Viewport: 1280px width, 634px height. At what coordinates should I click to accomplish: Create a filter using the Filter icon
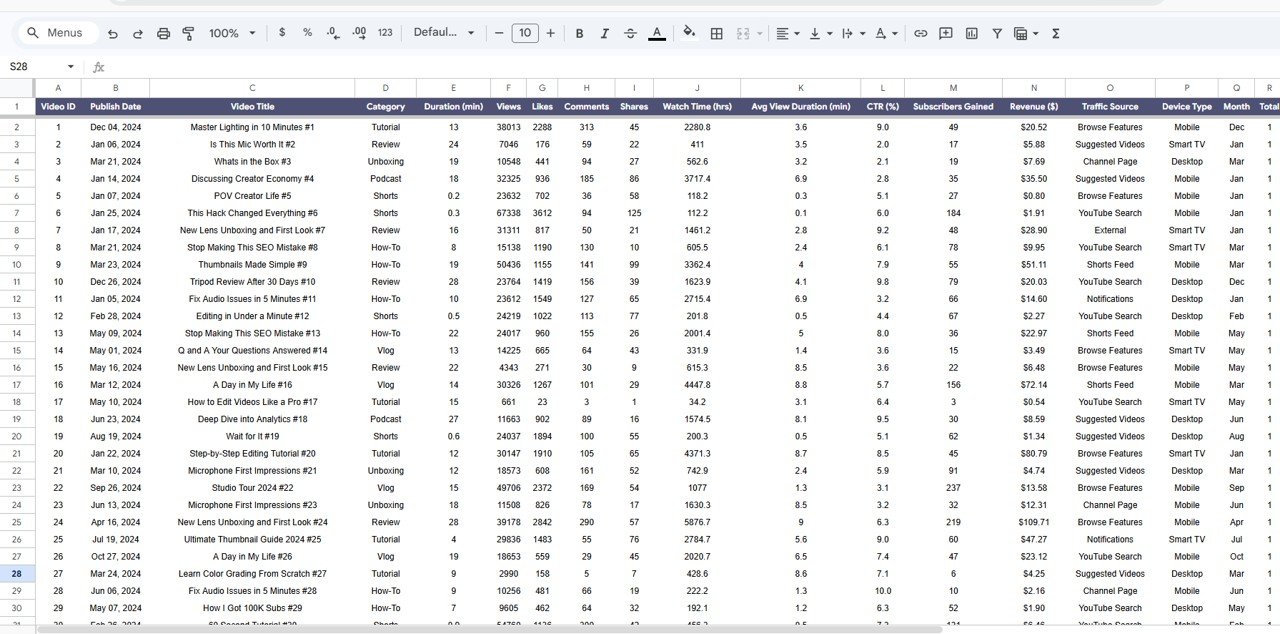coord(996,33)
